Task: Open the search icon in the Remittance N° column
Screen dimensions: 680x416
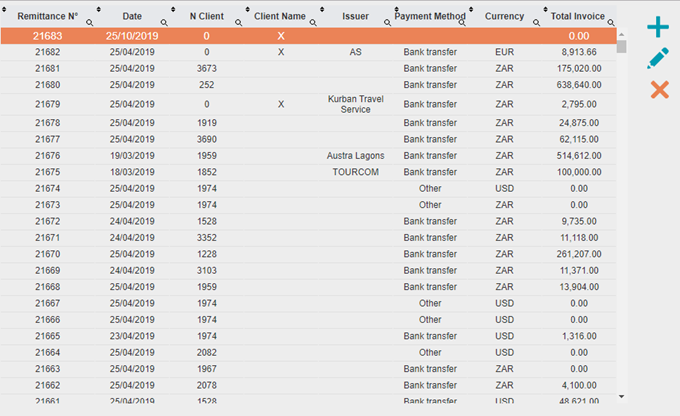Action: (x=89, y=23)
